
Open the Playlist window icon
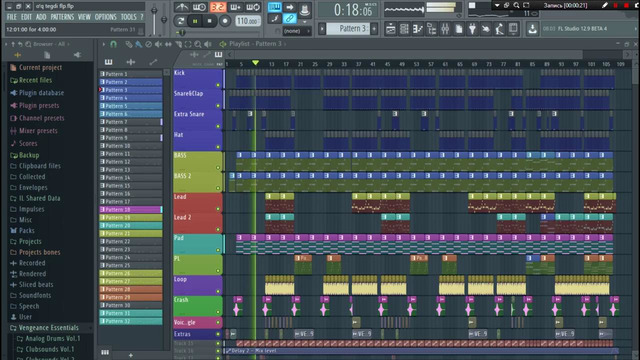pyautogui.click(x=391, y=29)
